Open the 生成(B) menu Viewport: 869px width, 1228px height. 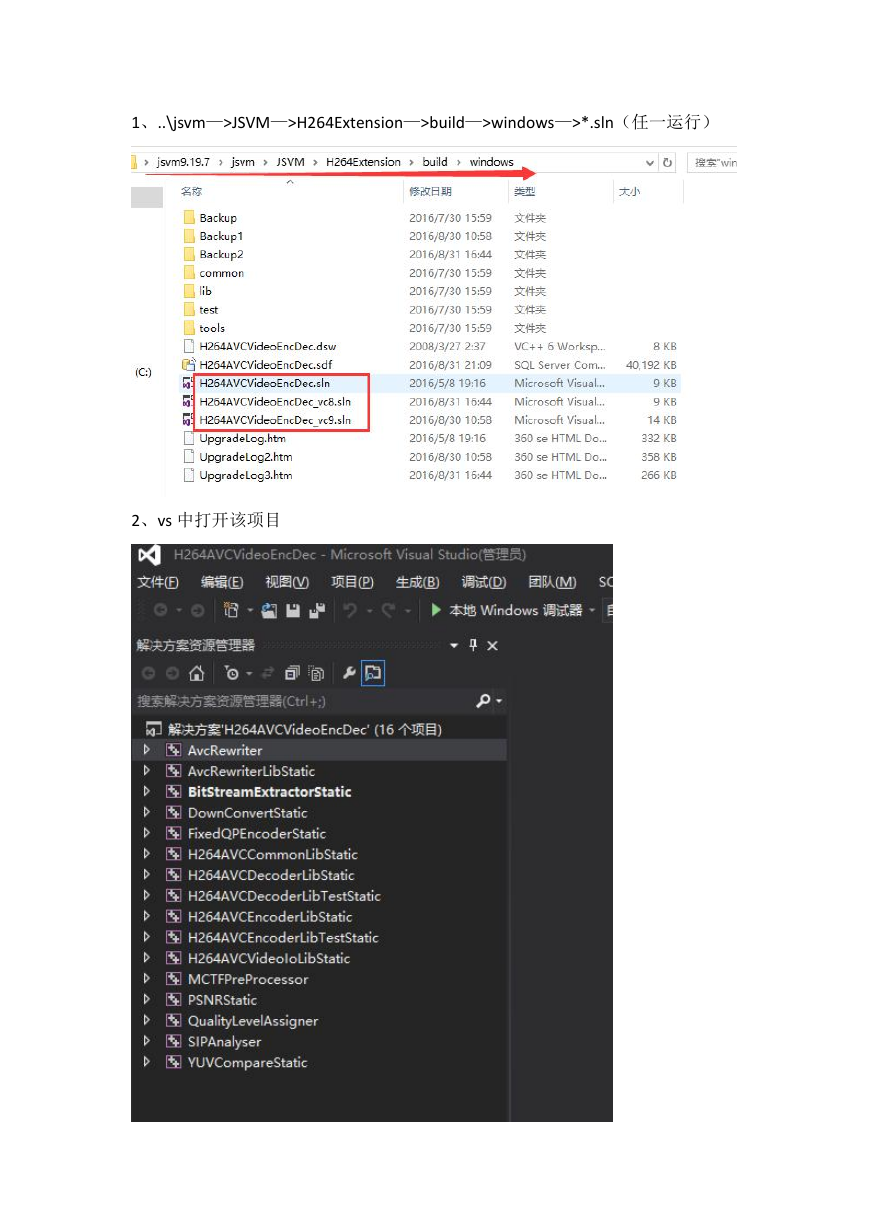418,582
